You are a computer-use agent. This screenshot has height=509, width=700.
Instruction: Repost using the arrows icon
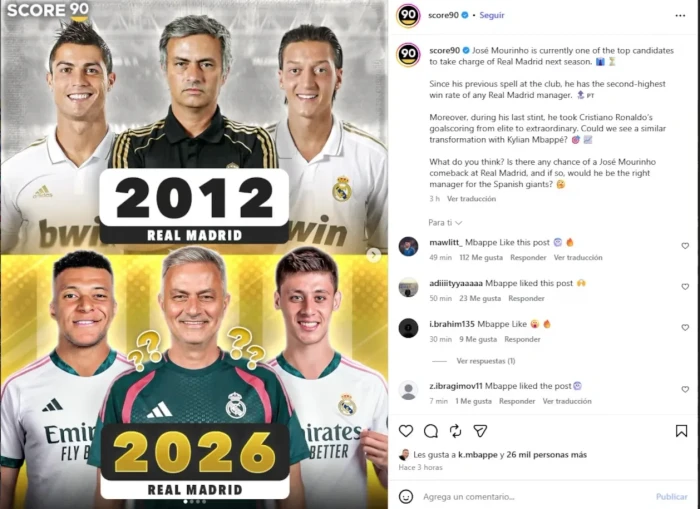coord(455,431)
